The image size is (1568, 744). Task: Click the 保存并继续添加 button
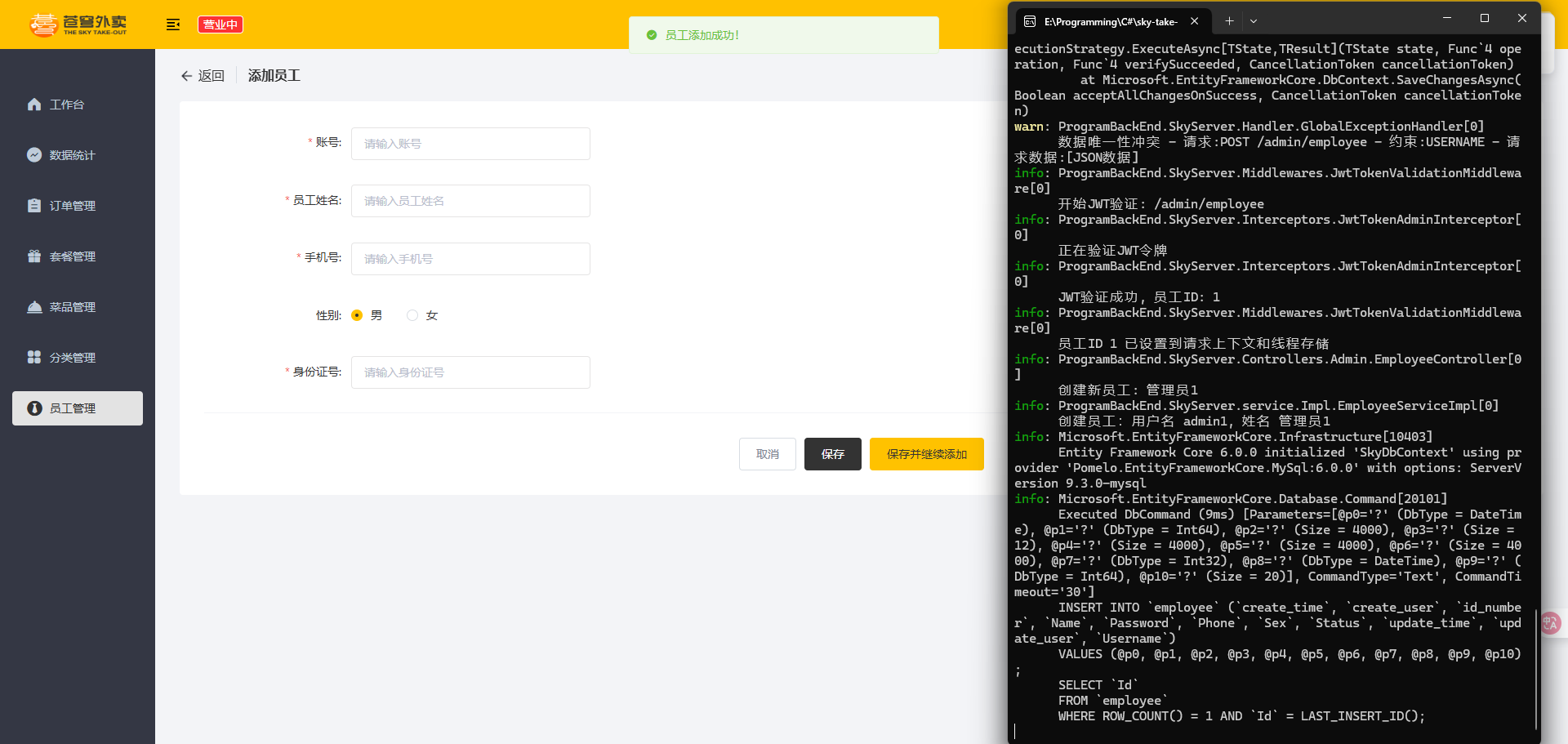(926, 454)
